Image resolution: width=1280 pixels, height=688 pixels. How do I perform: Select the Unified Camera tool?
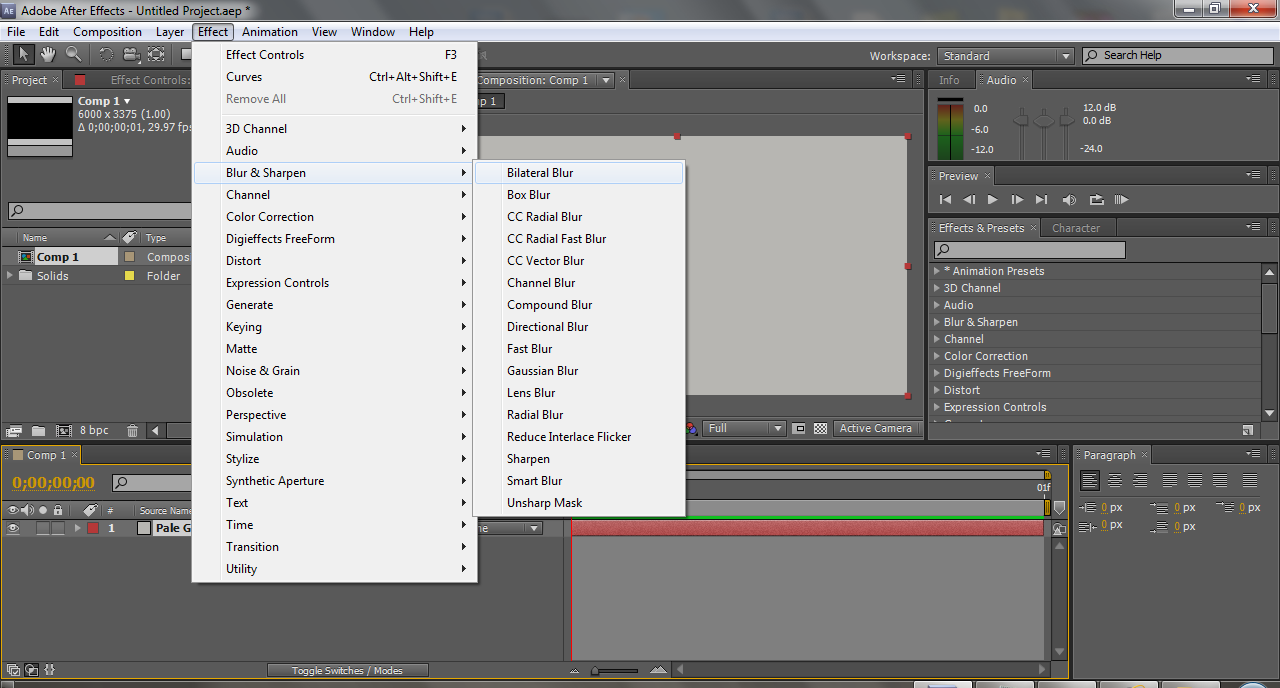[x=130, y=55]
